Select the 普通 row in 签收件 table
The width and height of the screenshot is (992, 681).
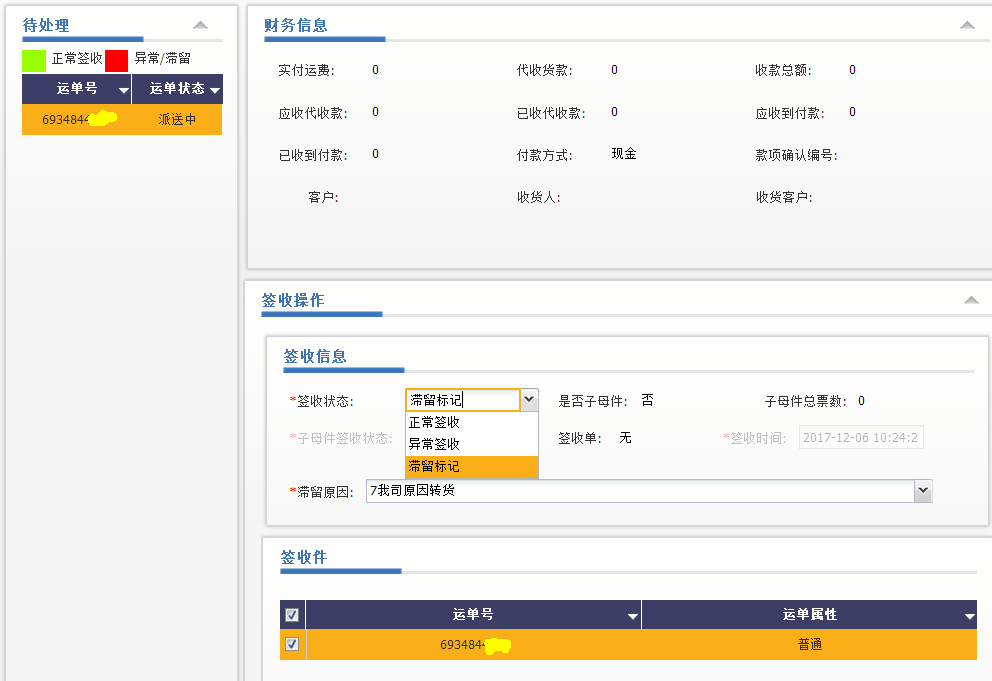809,645
